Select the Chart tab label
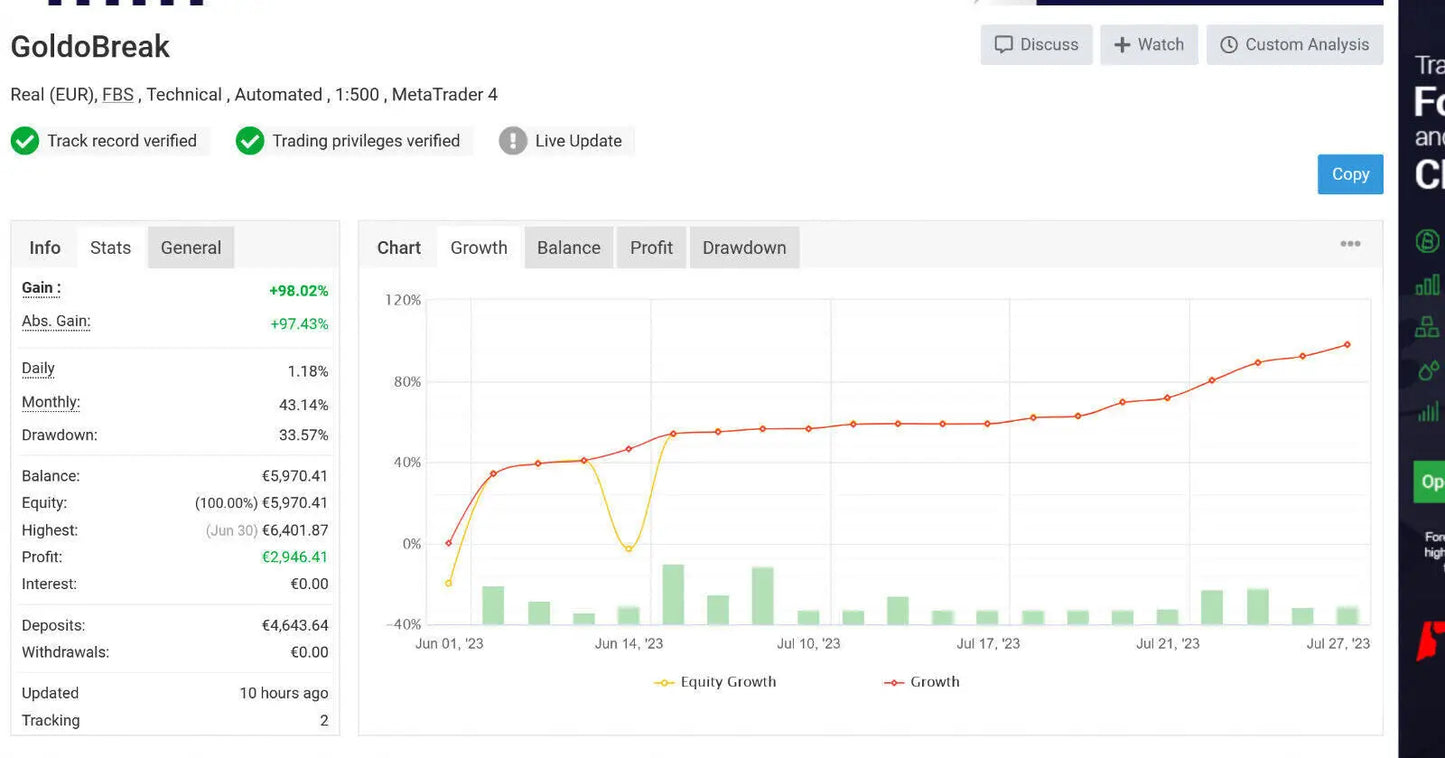This screenshot has width=1445, height=758. tap(399, 248)
